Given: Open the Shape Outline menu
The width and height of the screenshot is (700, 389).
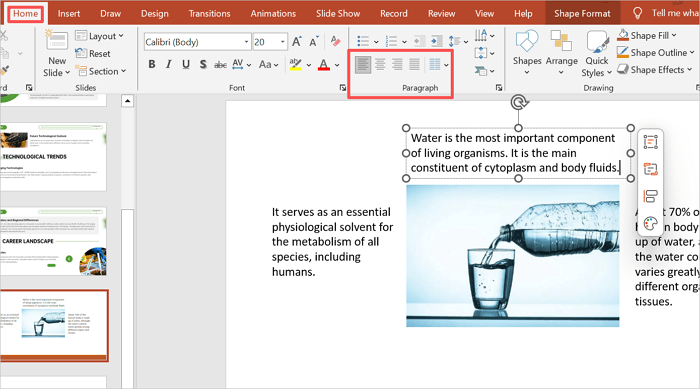Looking at the screenshot, I should point(655,53).
